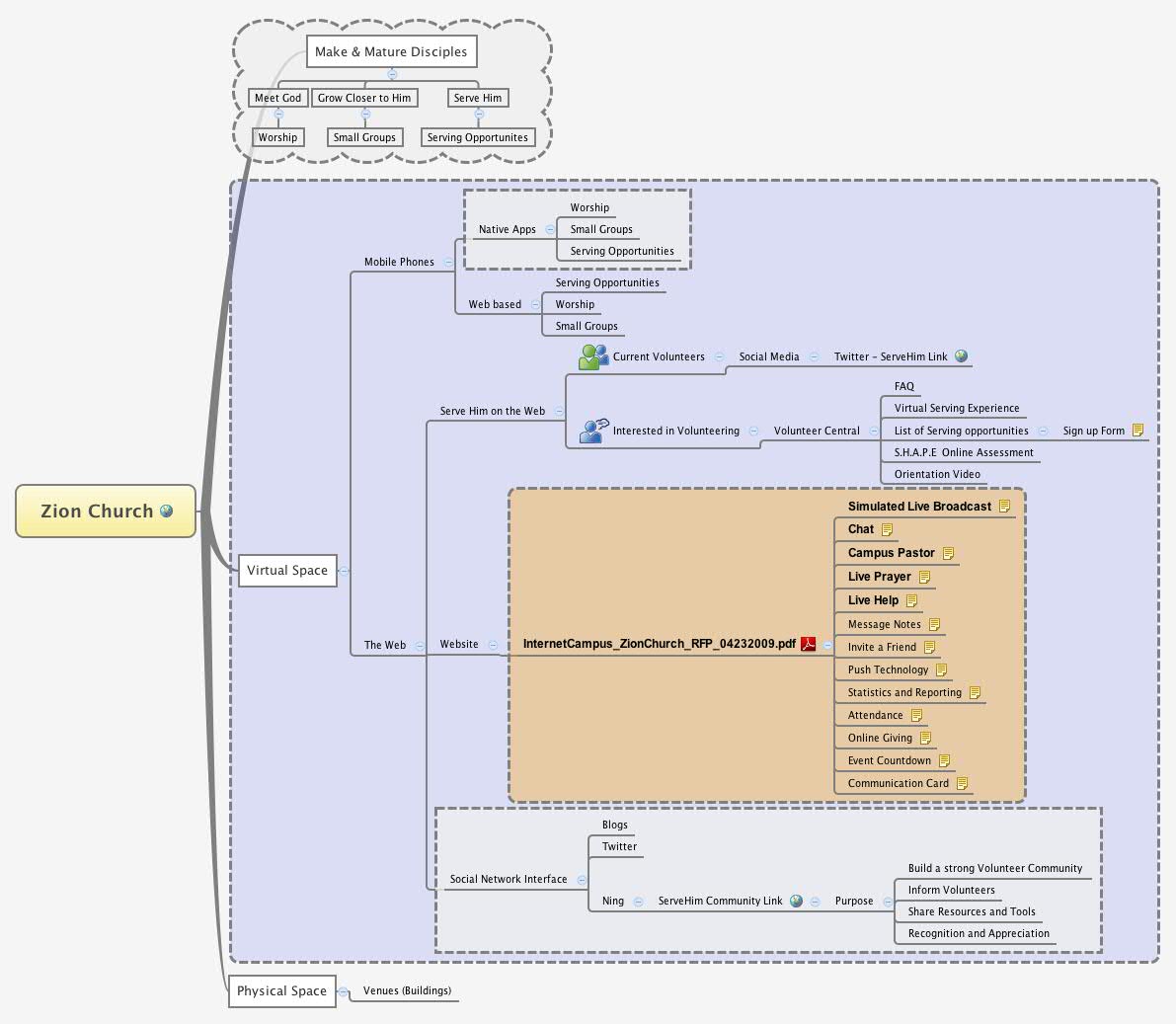Open the Statistics and Reporting note
This screenshot has height=1024, width=1176.
(x=975, y=692)
